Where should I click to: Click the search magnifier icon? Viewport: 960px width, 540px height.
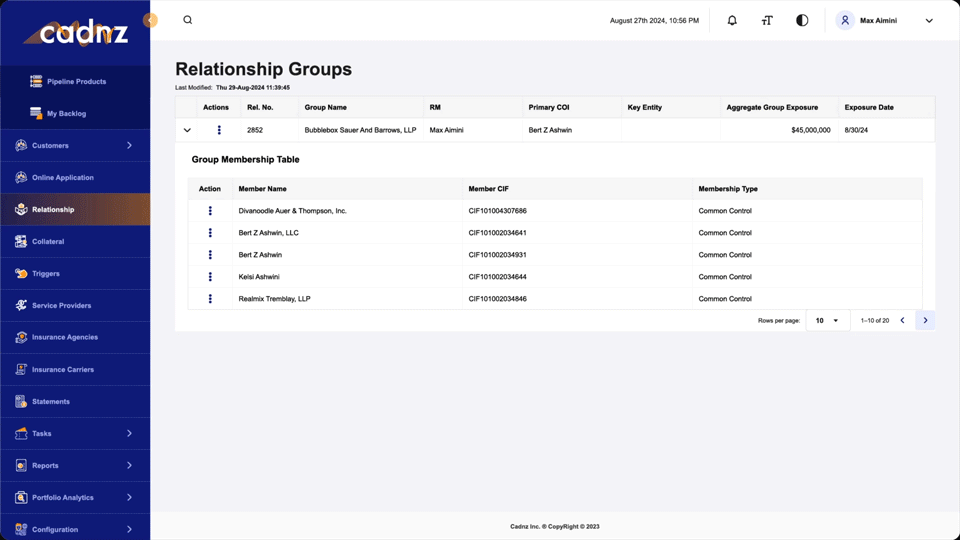(187, 20)
